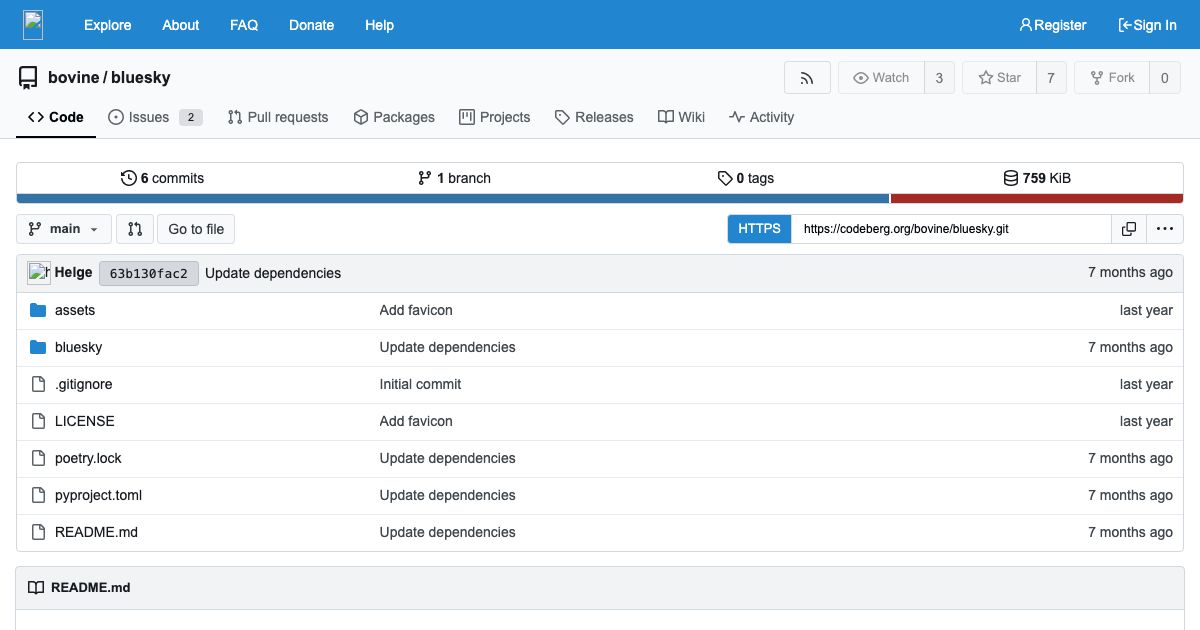The image size is (1200, 630).
Task: Click the Sign In link
Action: click(1147, 25)
